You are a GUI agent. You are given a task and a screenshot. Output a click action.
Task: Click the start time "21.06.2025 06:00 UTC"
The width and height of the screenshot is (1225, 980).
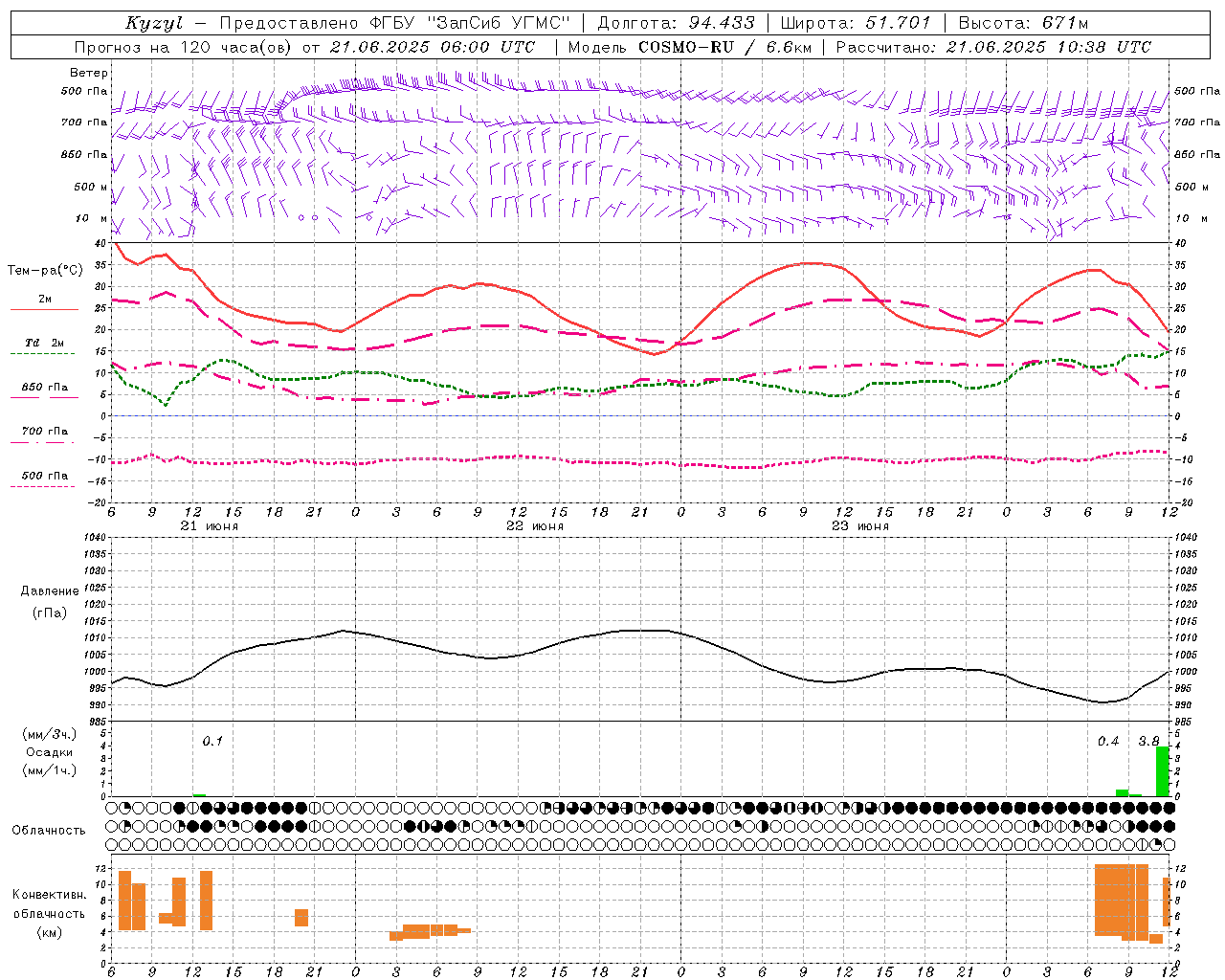click(433, 47)
